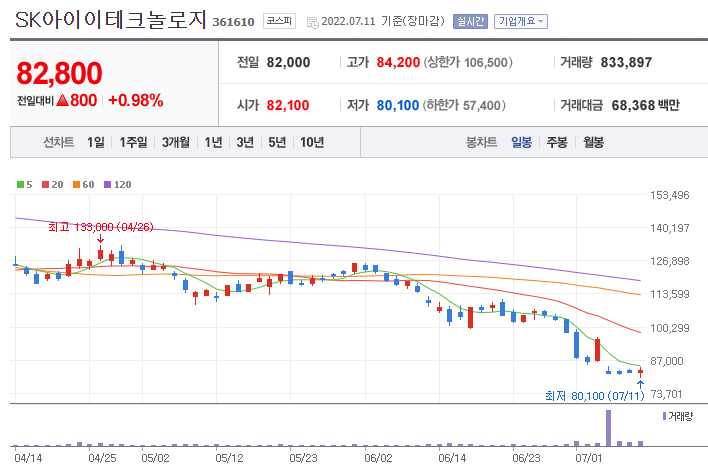Click the 거래량 volume legend marker
Viewport: 708px width, 467px height.
[x=664, y=416]
